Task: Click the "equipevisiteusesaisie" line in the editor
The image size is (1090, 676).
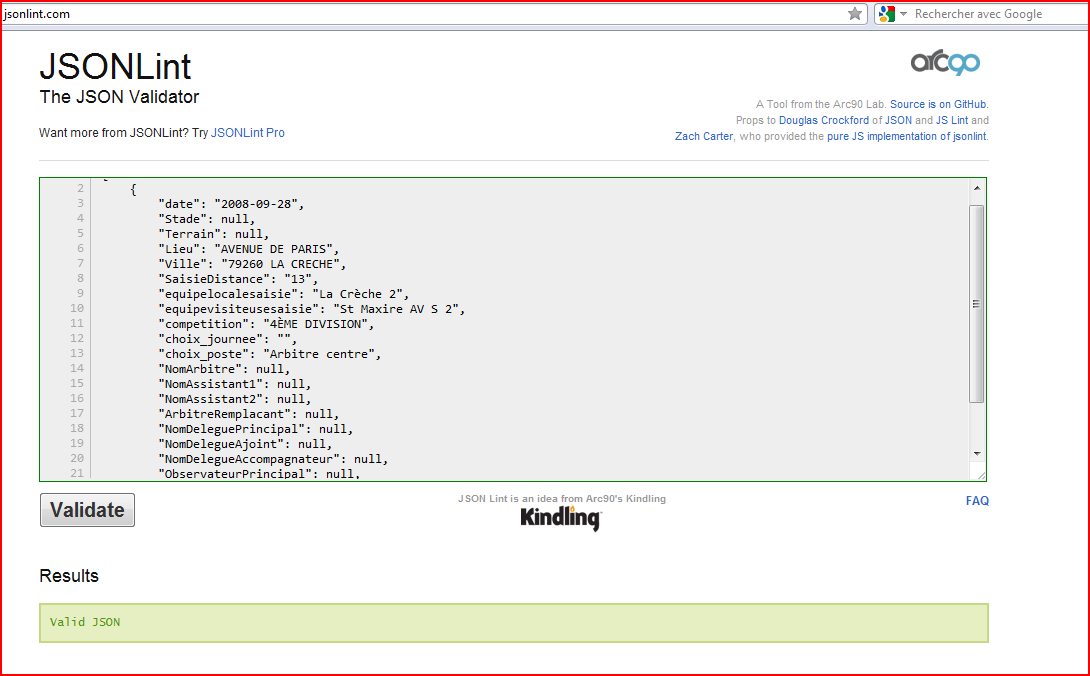Action: tap(312, 309)
